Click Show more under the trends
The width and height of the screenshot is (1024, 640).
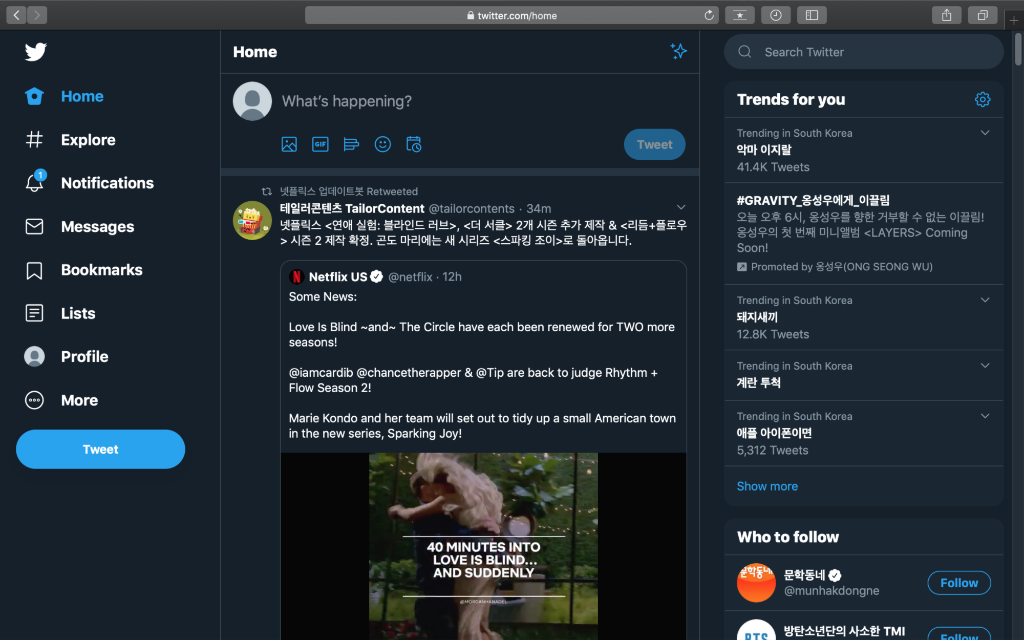[x=767, y=487]
